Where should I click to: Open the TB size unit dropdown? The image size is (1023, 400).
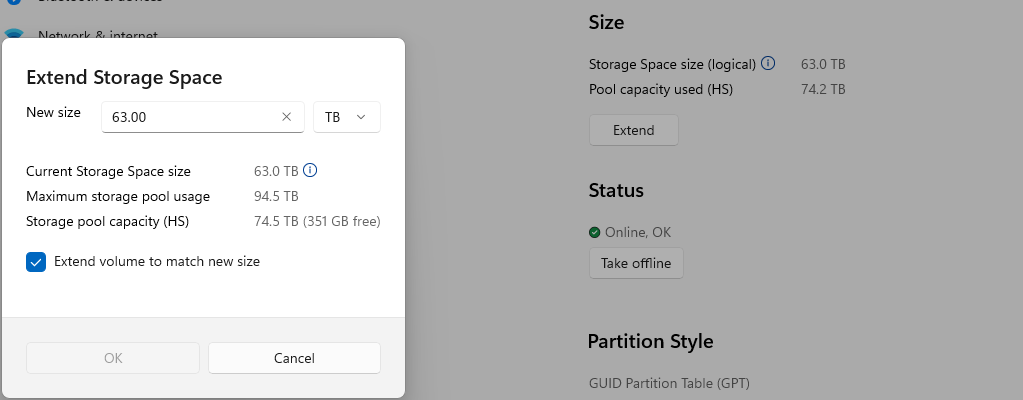346,117
